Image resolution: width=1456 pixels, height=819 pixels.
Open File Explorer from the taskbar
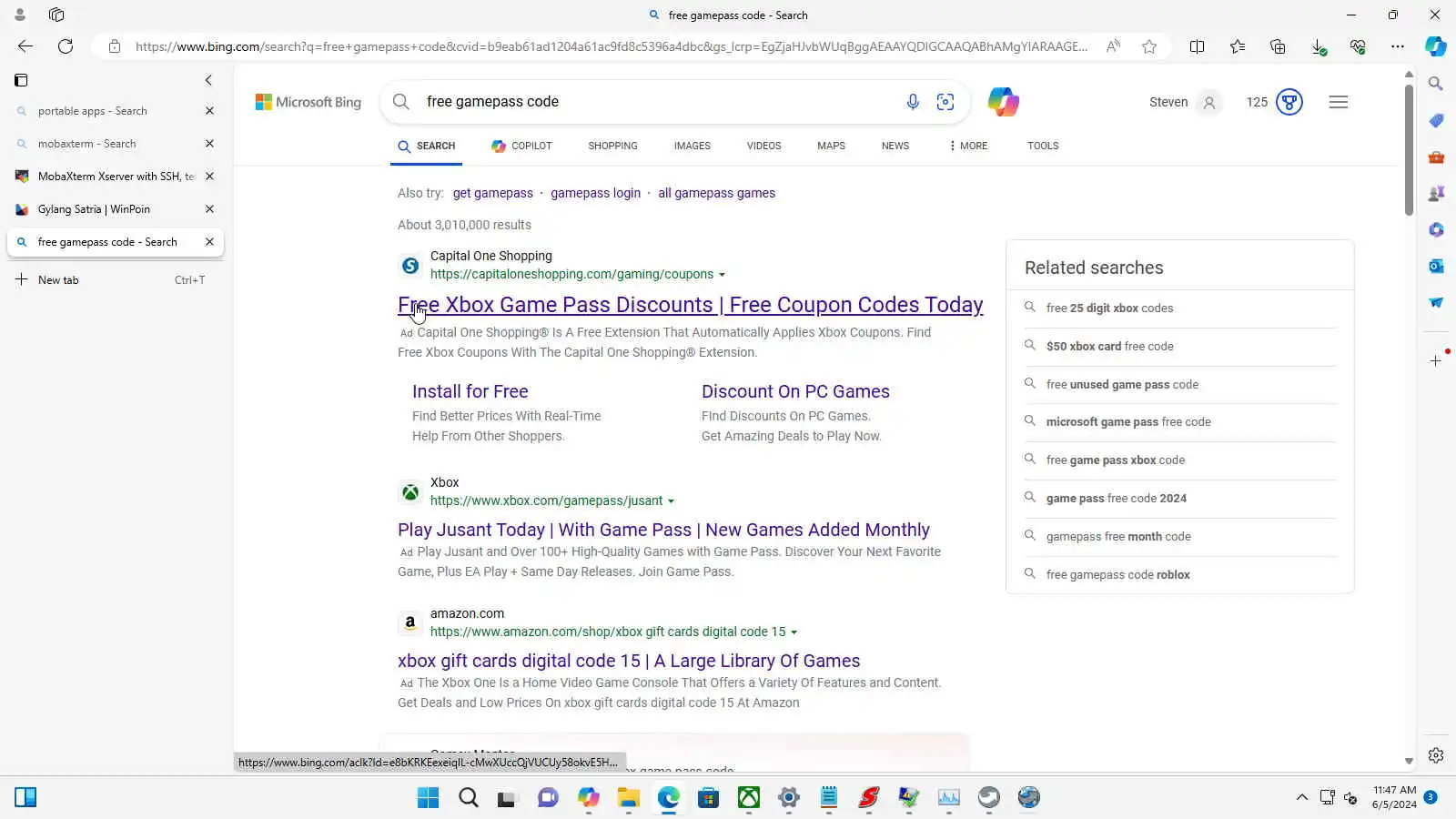coord(629,798)
